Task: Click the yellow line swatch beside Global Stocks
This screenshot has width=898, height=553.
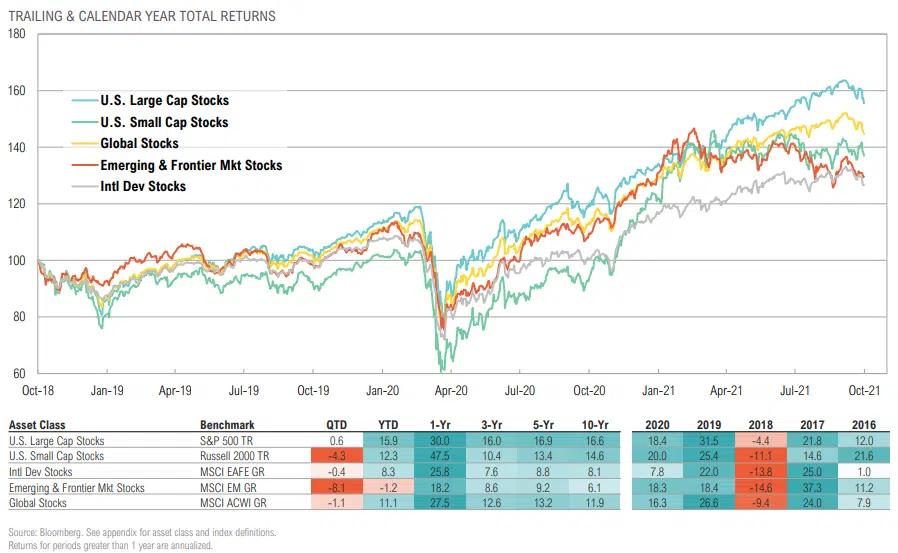Action: [84, 144]
